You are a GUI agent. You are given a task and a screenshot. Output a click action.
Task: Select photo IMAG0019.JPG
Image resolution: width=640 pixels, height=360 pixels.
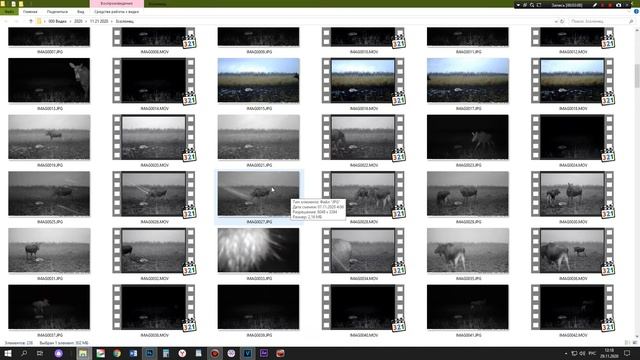pyautogui.click(x=49, y=137)
